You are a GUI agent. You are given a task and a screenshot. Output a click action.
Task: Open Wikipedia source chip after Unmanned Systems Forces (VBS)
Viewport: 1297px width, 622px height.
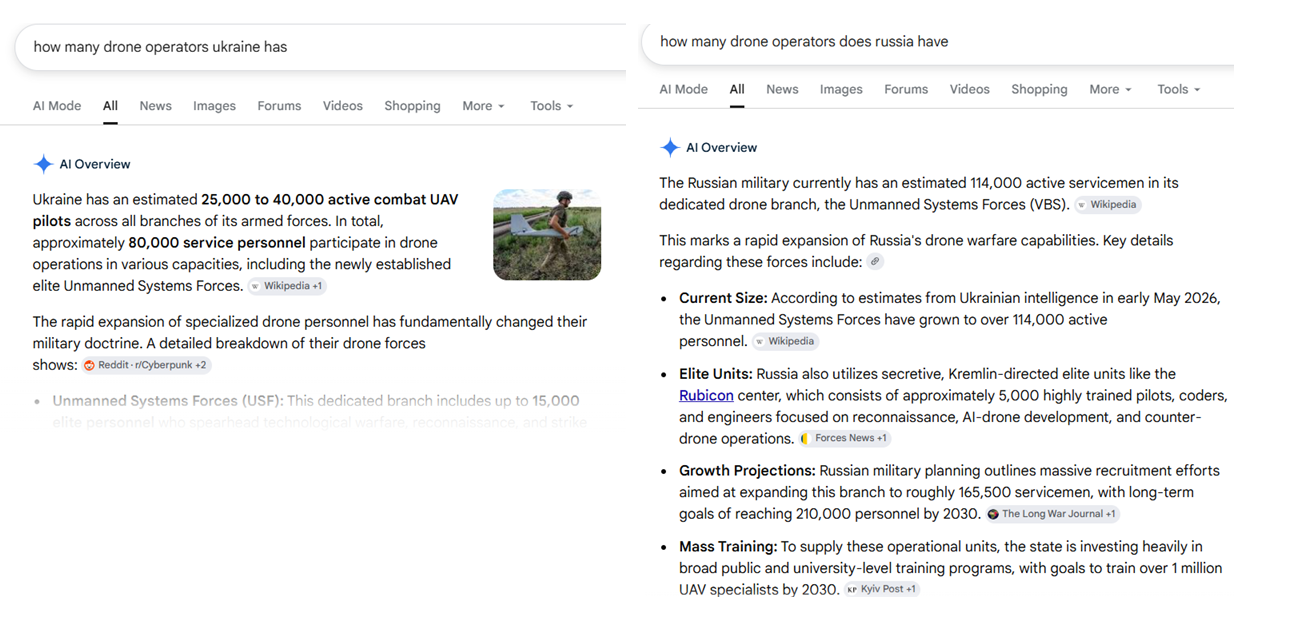1108,204
